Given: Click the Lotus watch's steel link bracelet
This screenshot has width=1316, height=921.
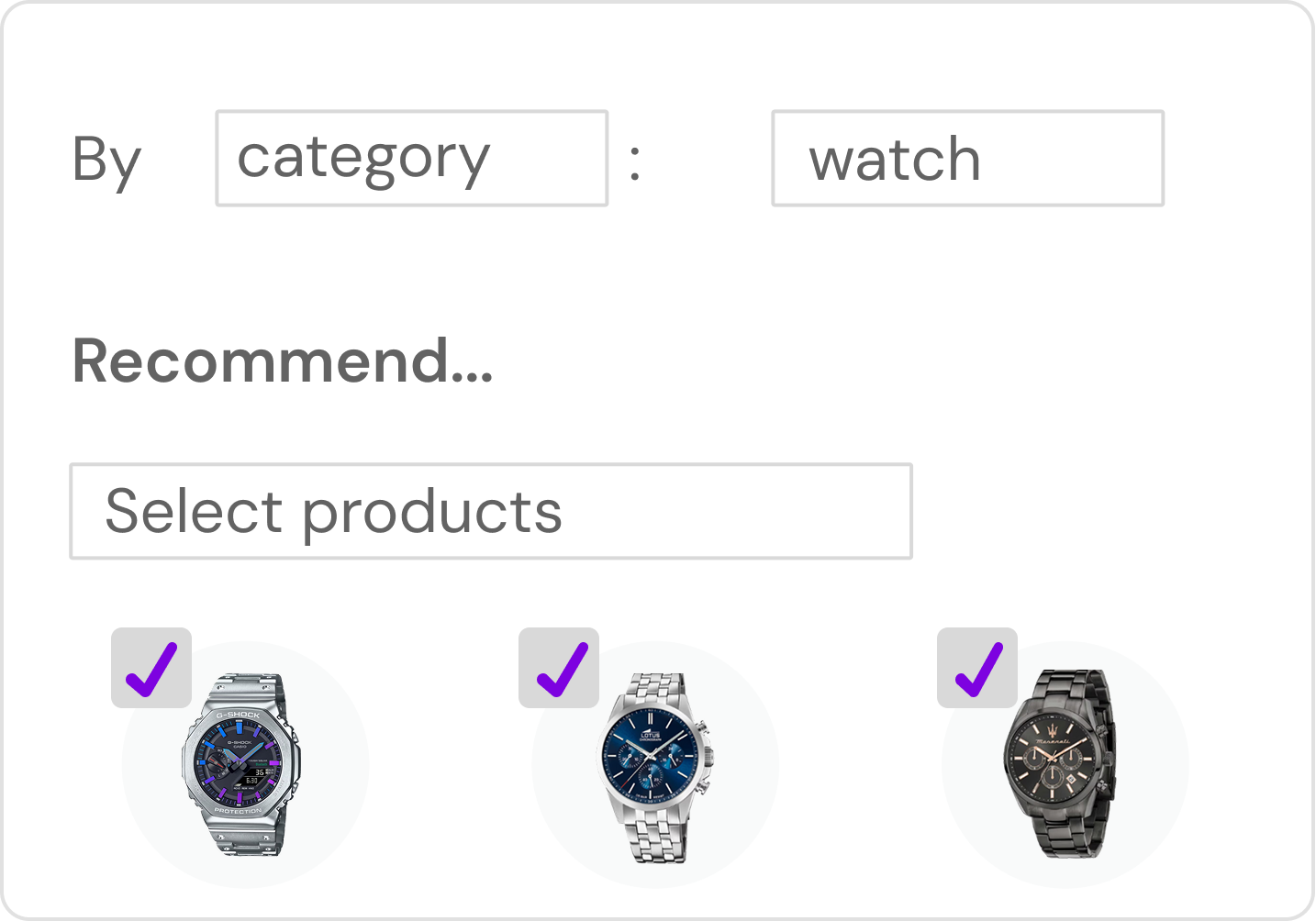Looking at the screenshot, I should point(656,839).
